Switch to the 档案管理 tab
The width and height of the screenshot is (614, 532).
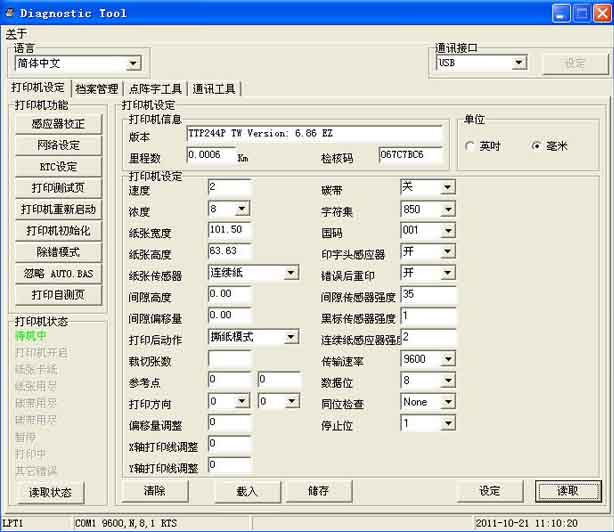pyautogui.click(x=97, y=89)
